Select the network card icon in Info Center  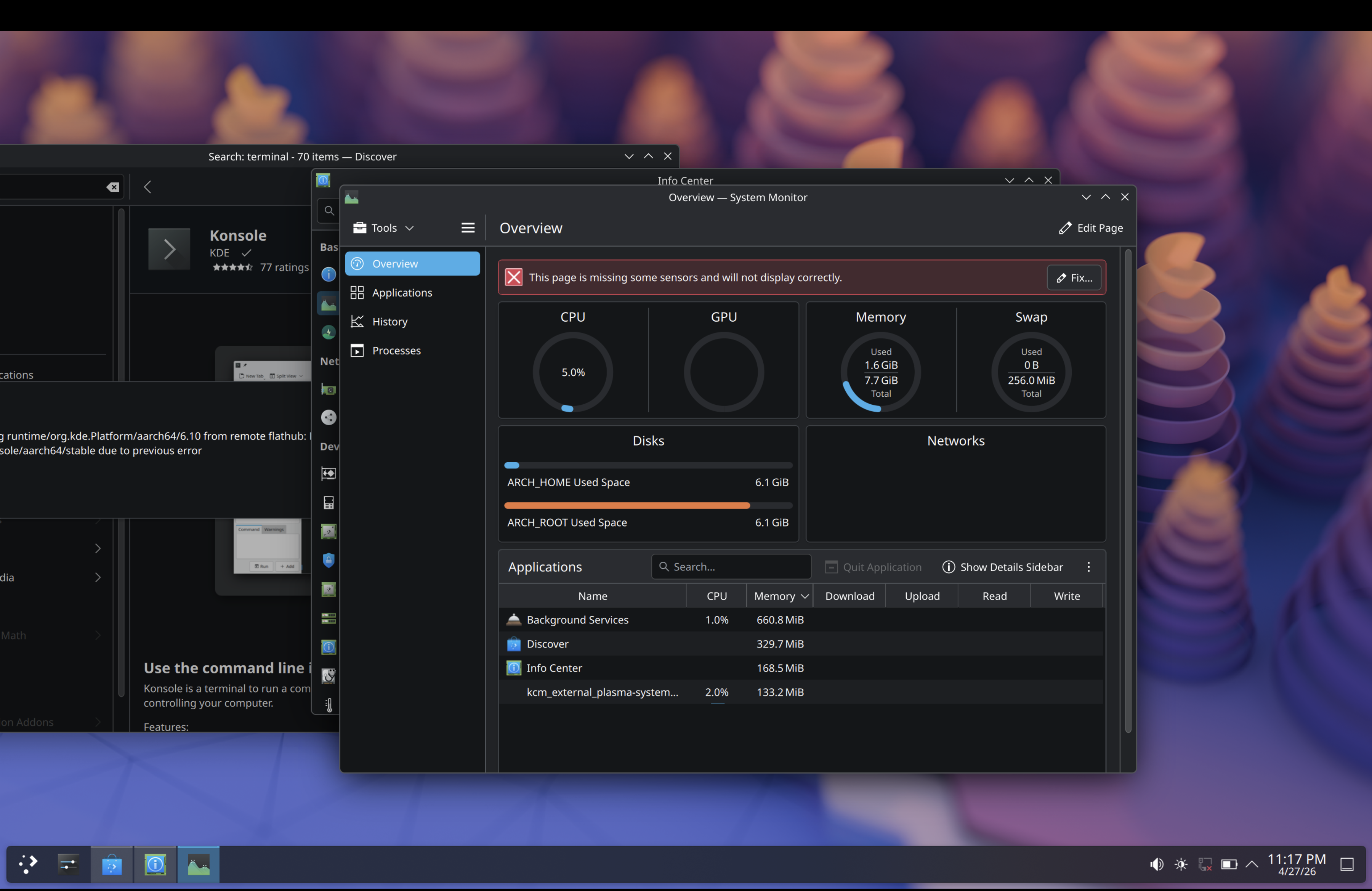(329, 389)
